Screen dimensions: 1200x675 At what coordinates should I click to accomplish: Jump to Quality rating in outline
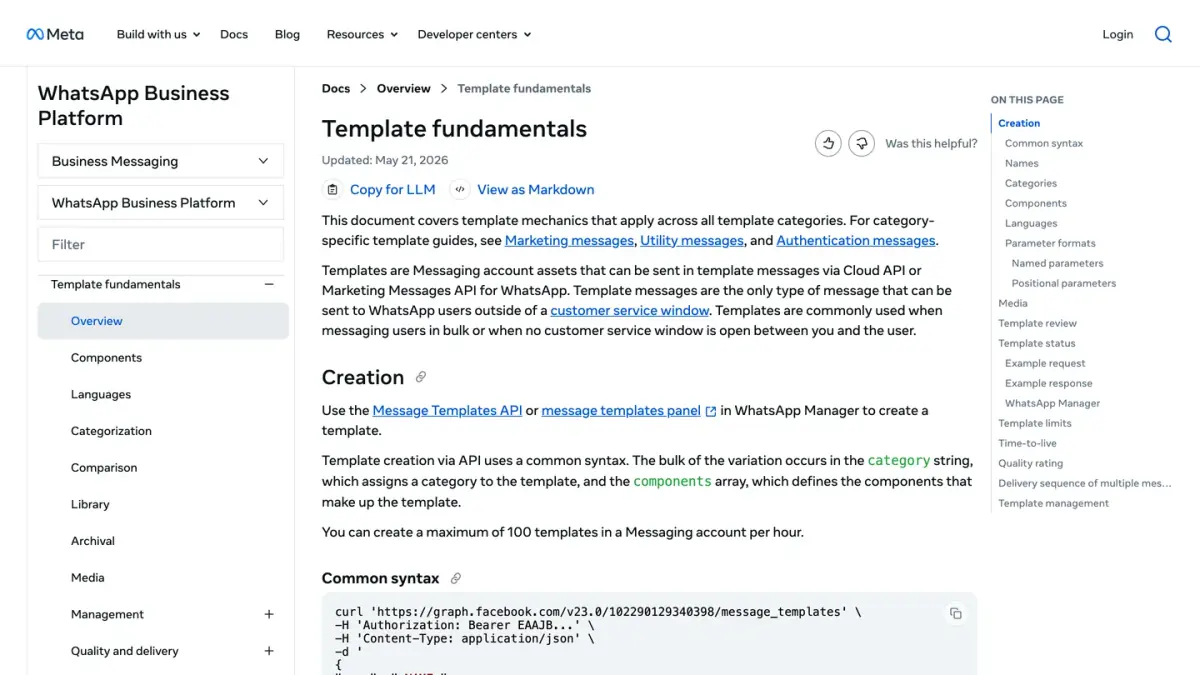click(x=1030, y=463)
